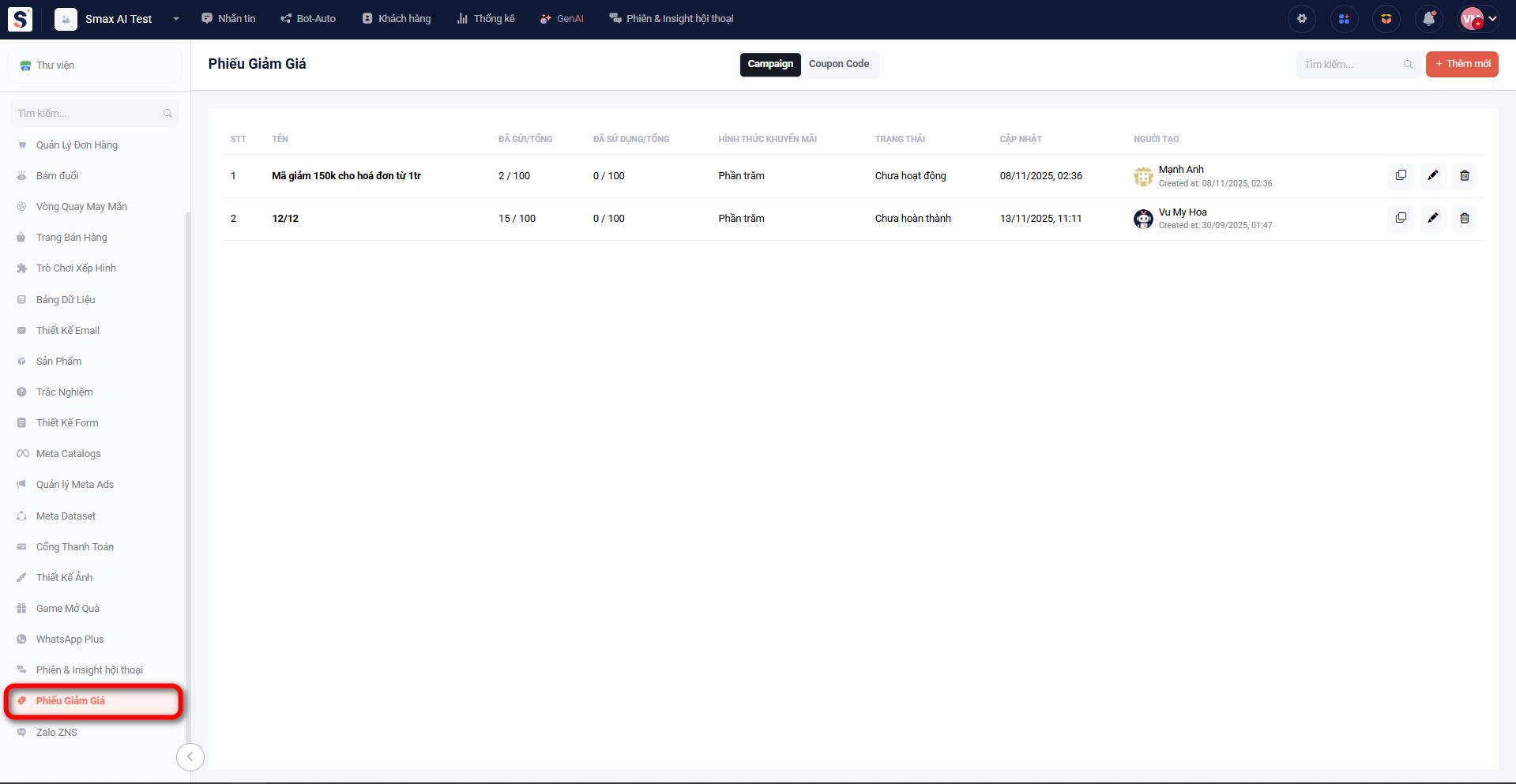Click the Thêm mới button
The image size is (1516, 784).
1461,64
